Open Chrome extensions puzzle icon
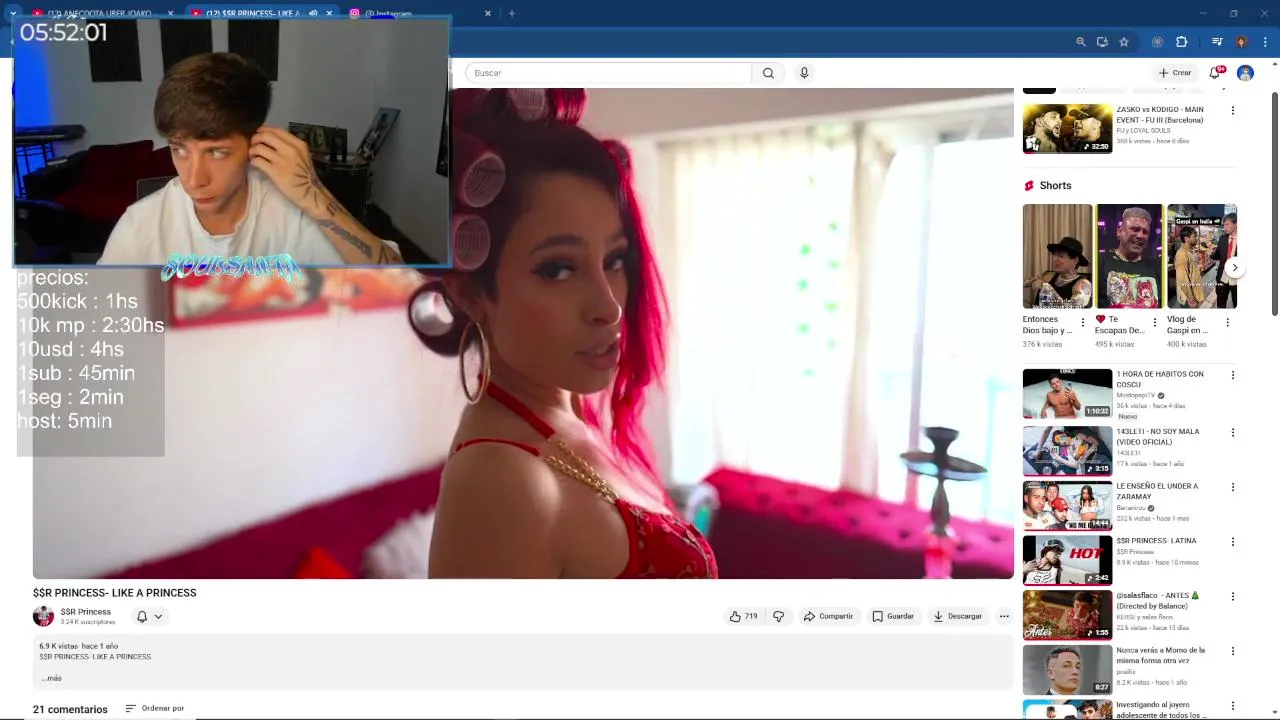This screenshot has height=720, width=1280. [x=1181, y=42]
